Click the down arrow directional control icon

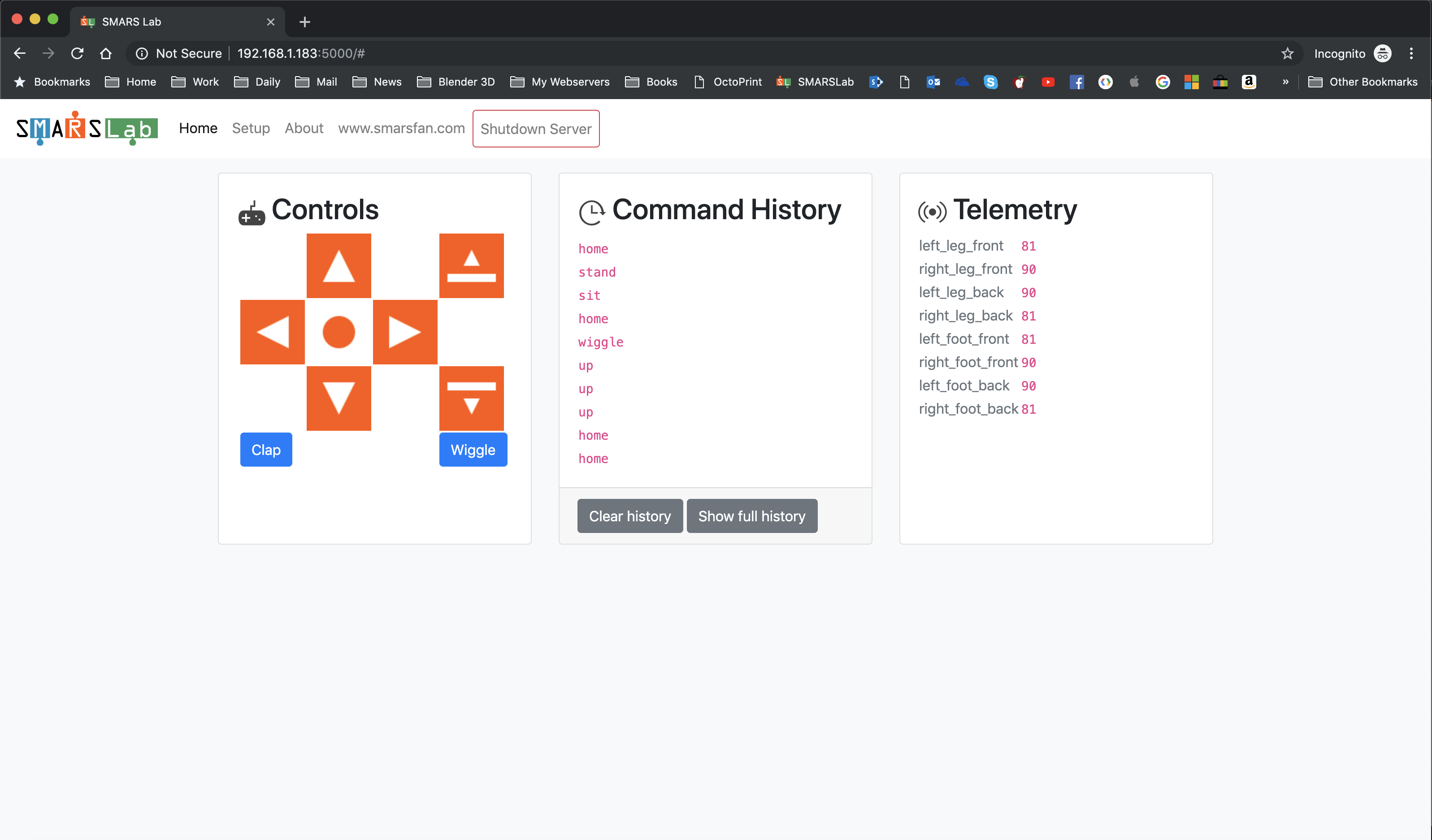pos(338,398)
